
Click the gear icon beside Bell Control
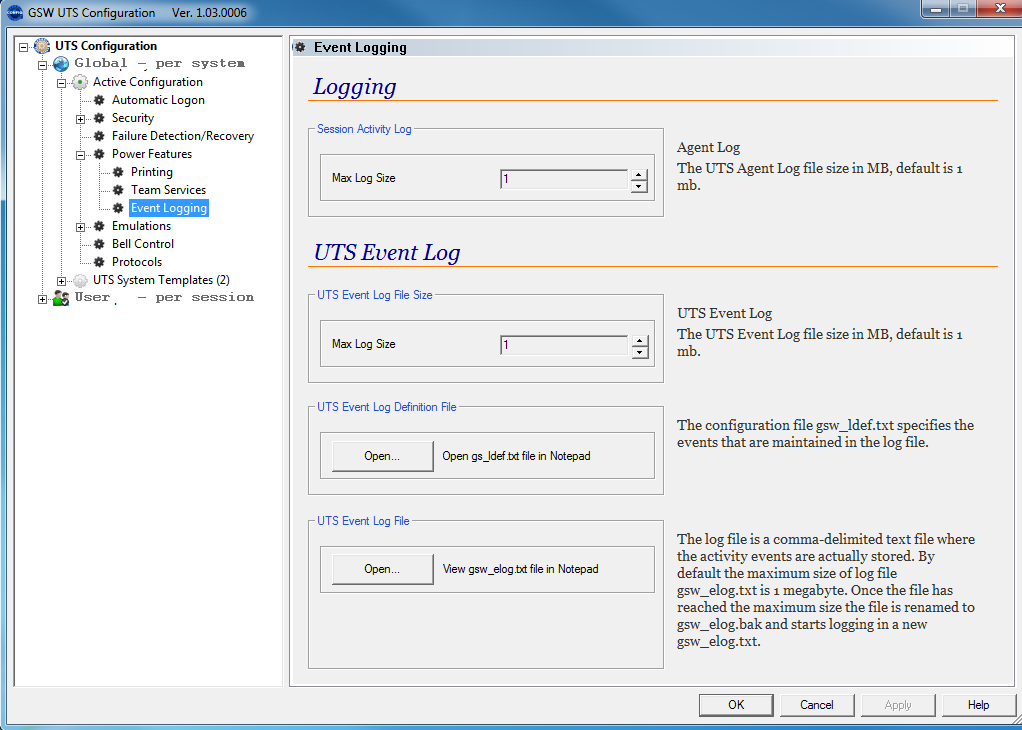tap(99, 244)
